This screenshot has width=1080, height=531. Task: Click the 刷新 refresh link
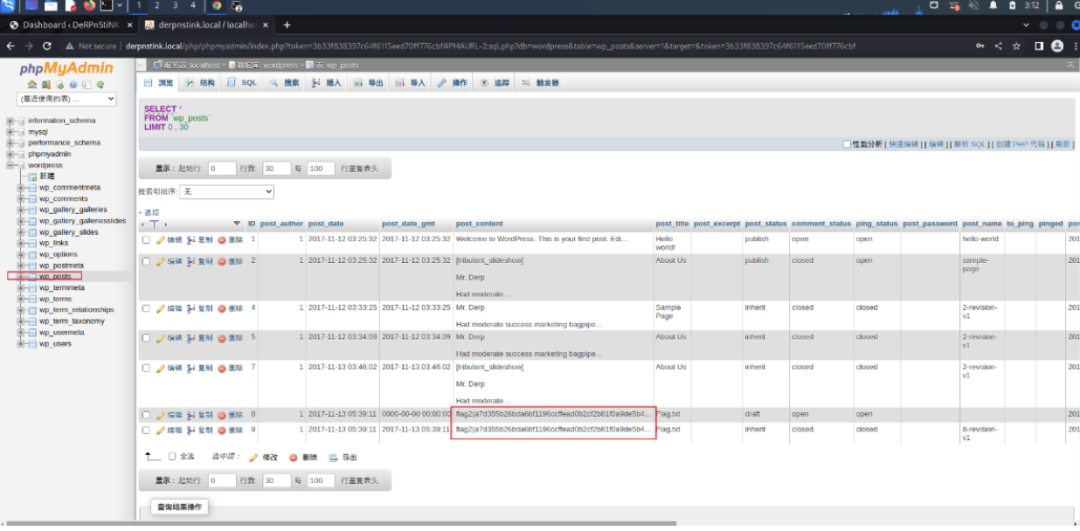(1061, 145)
